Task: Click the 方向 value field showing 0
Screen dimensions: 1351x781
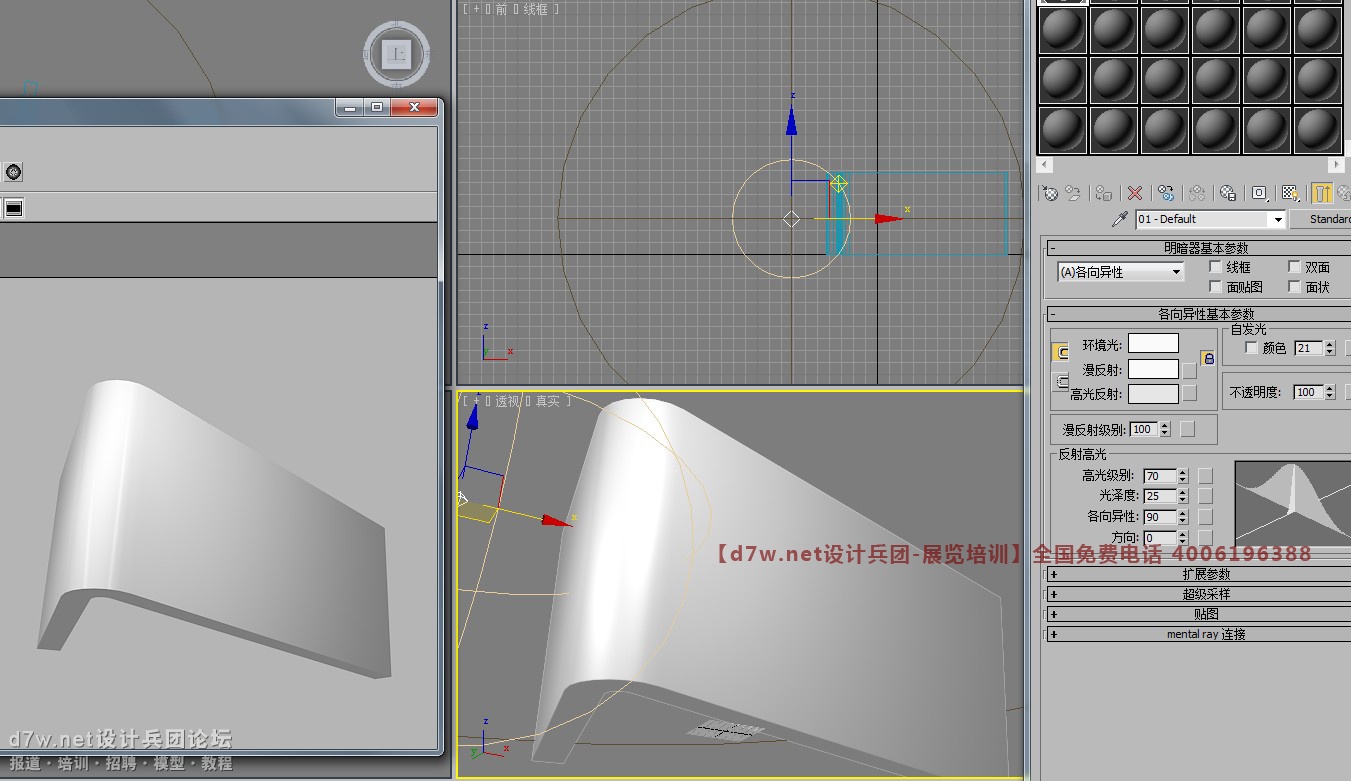Action: point(1160,537)
